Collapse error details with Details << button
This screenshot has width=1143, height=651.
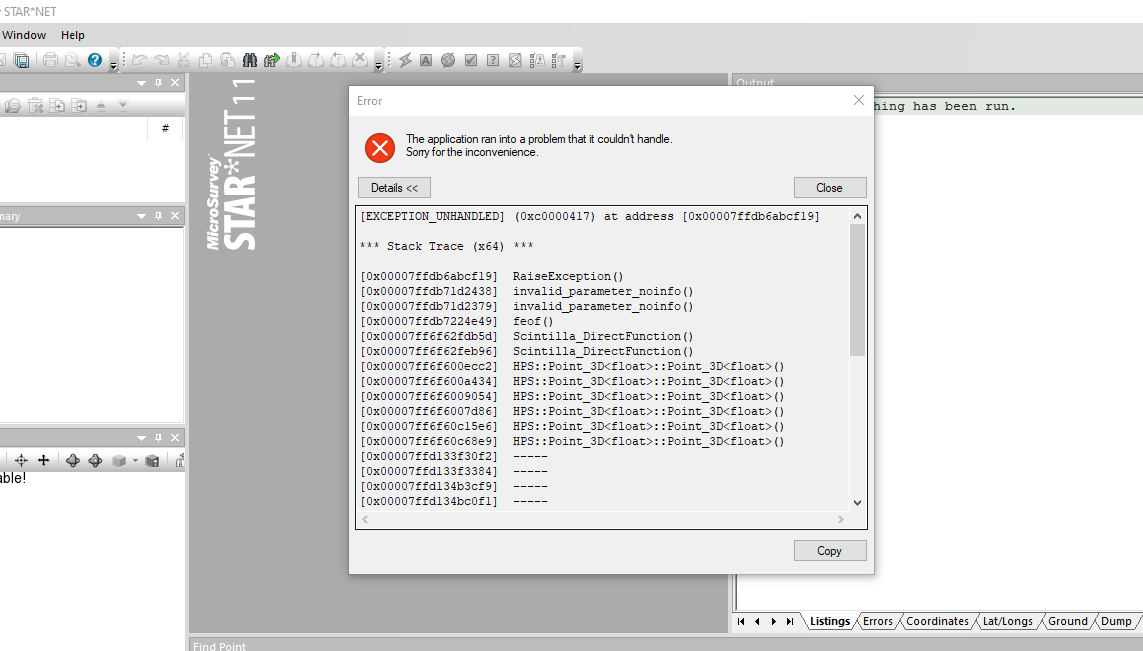tap(394, 188)
